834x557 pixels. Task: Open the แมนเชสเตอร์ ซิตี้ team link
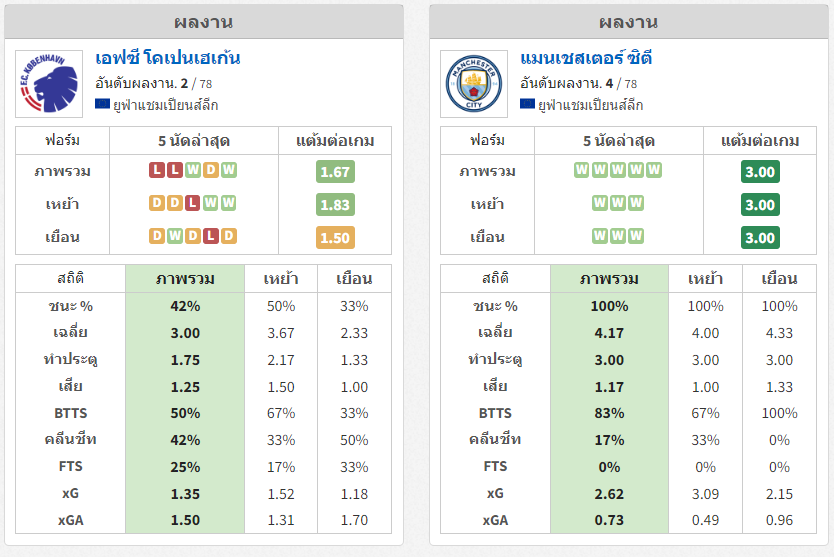586,58
